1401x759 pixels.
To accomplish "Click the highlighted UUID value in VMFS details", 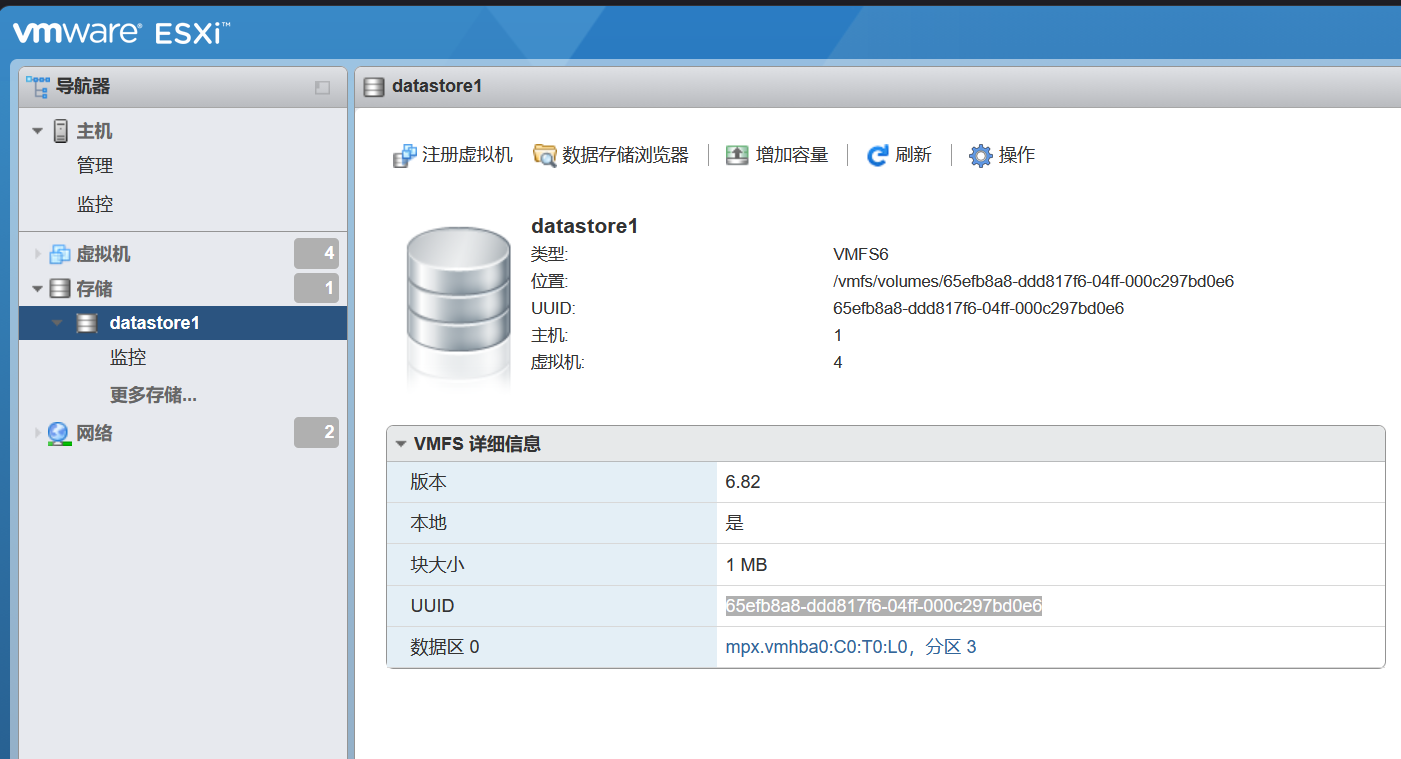I will [x=884, y=606].
